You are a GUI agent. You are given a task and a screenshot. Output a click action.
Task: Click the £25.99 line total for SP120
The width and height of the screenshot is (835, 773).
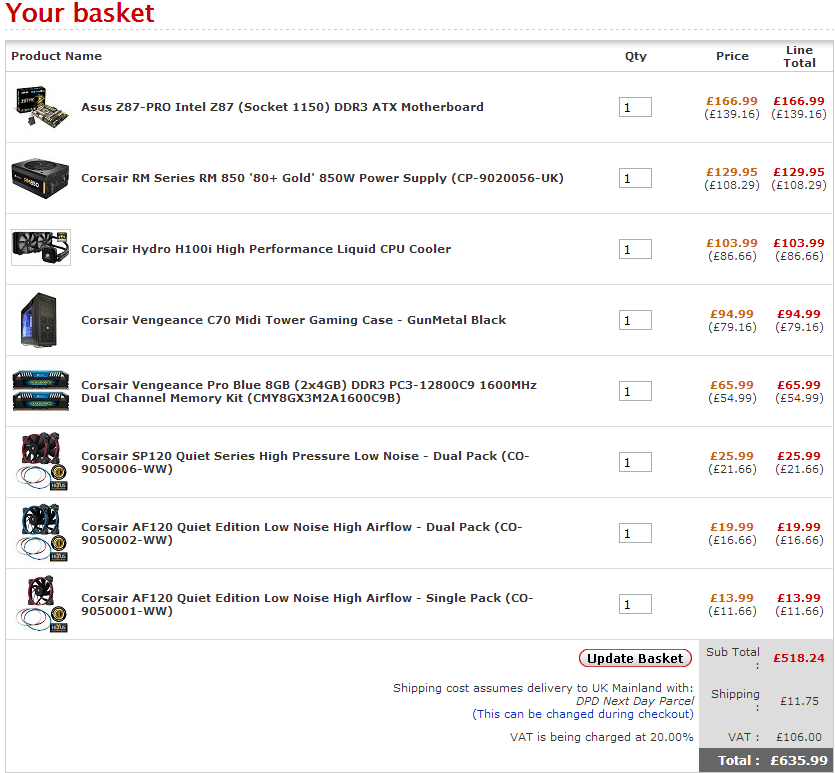799,456
